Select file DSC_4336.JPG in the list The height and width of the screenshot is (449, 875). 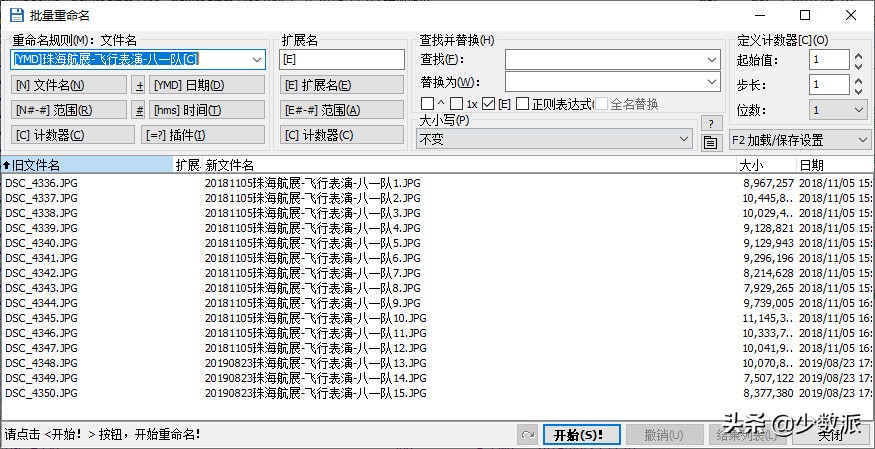[x=42, y=183]
